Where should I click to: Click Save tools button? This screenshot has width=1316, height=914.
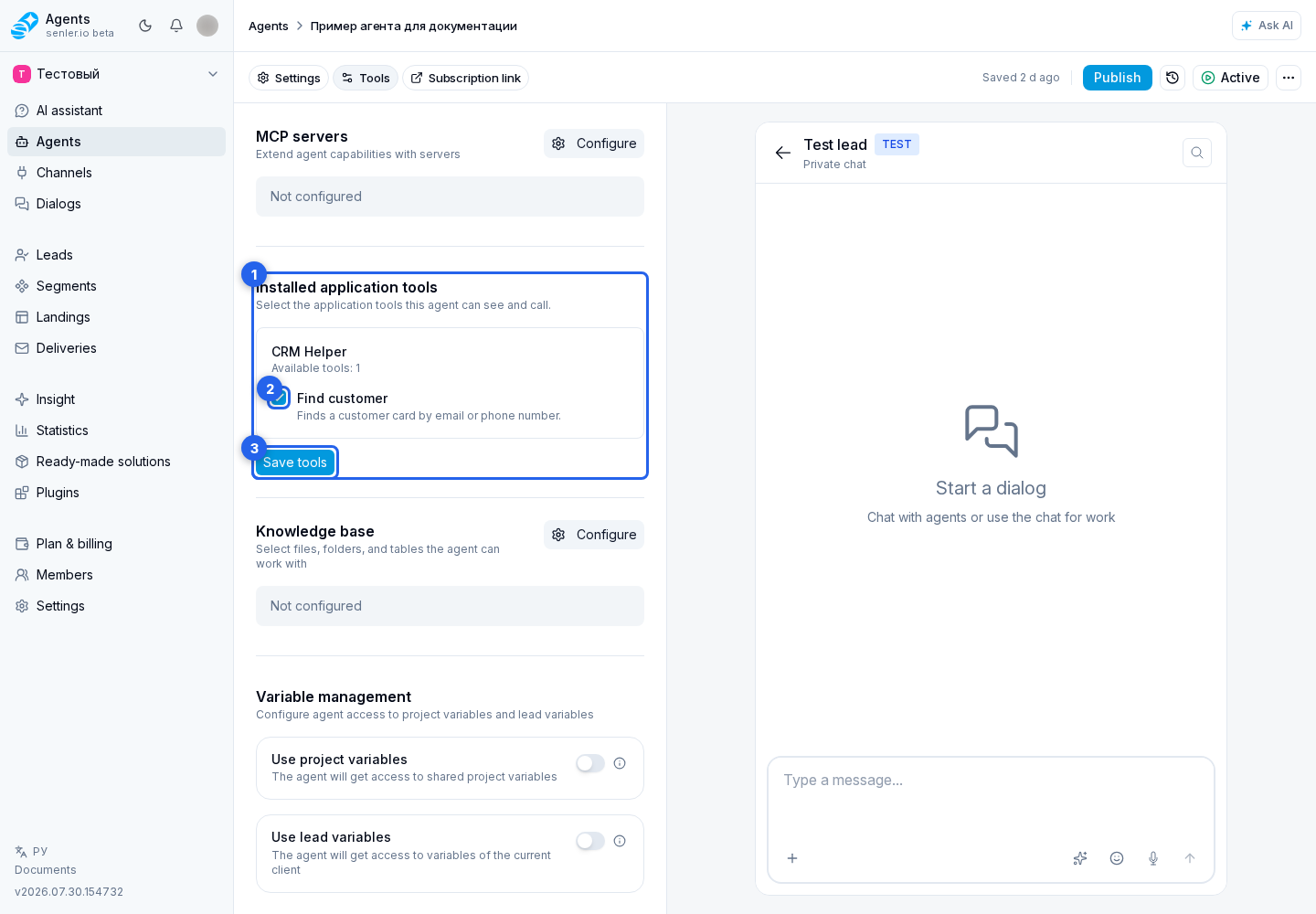(x=295, y=462)
